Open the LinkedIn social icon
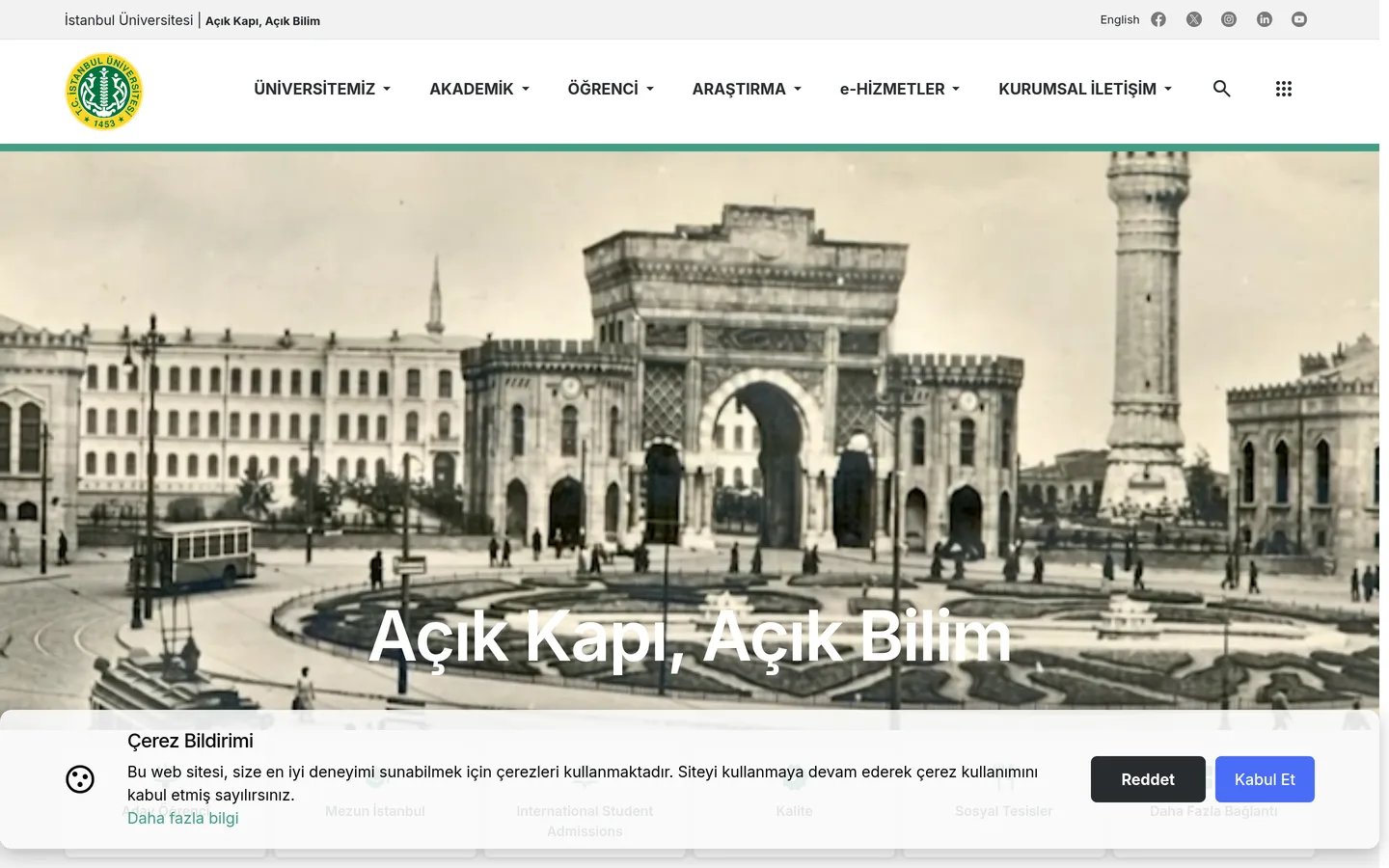The width and height of the screenshot is (1389, 868). click(x=1265, y=19)
